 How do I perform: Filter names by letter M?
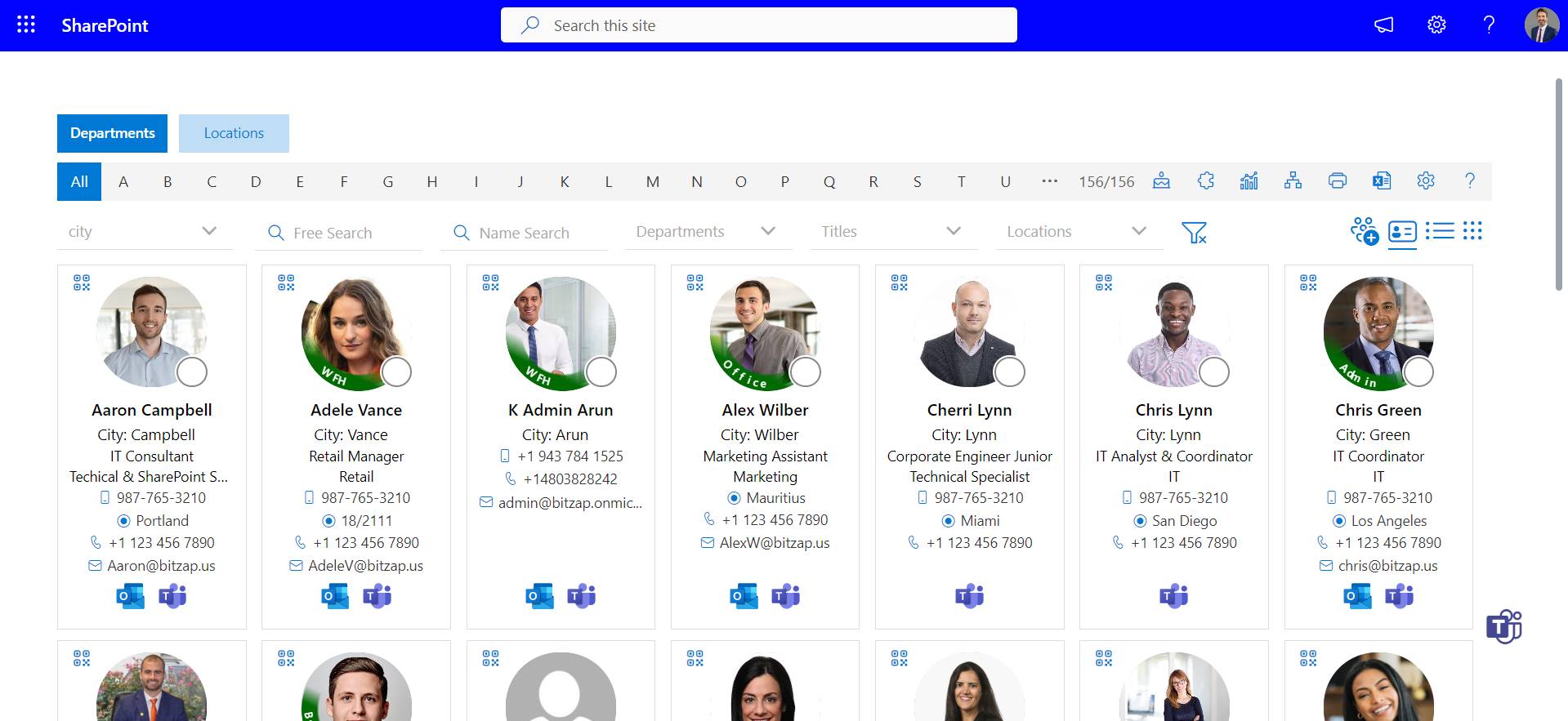point(653,182)
